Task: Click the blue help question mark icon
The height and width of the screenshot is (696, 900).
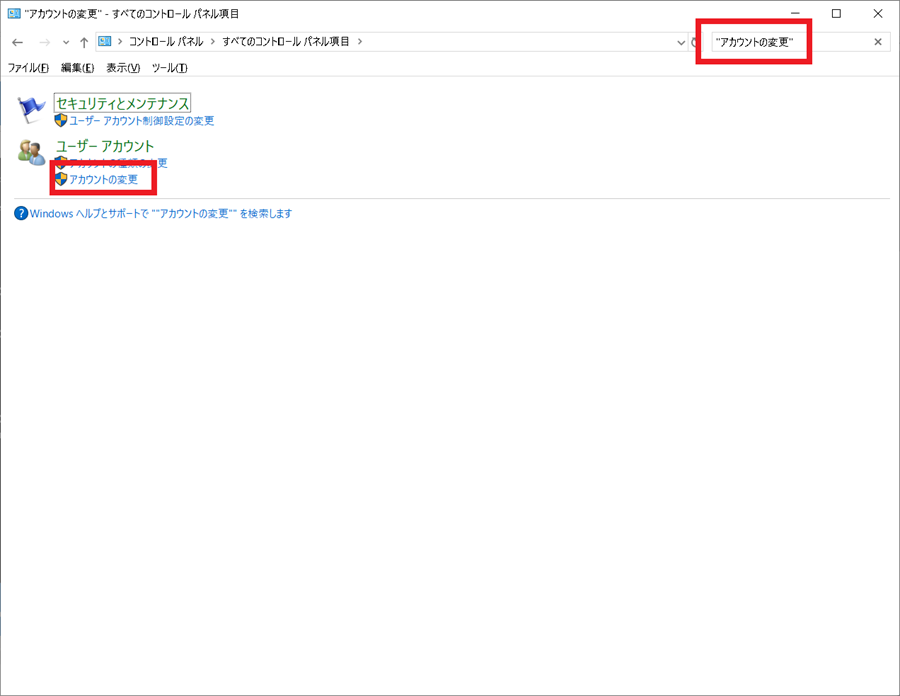Action: (x=21, y=213)
